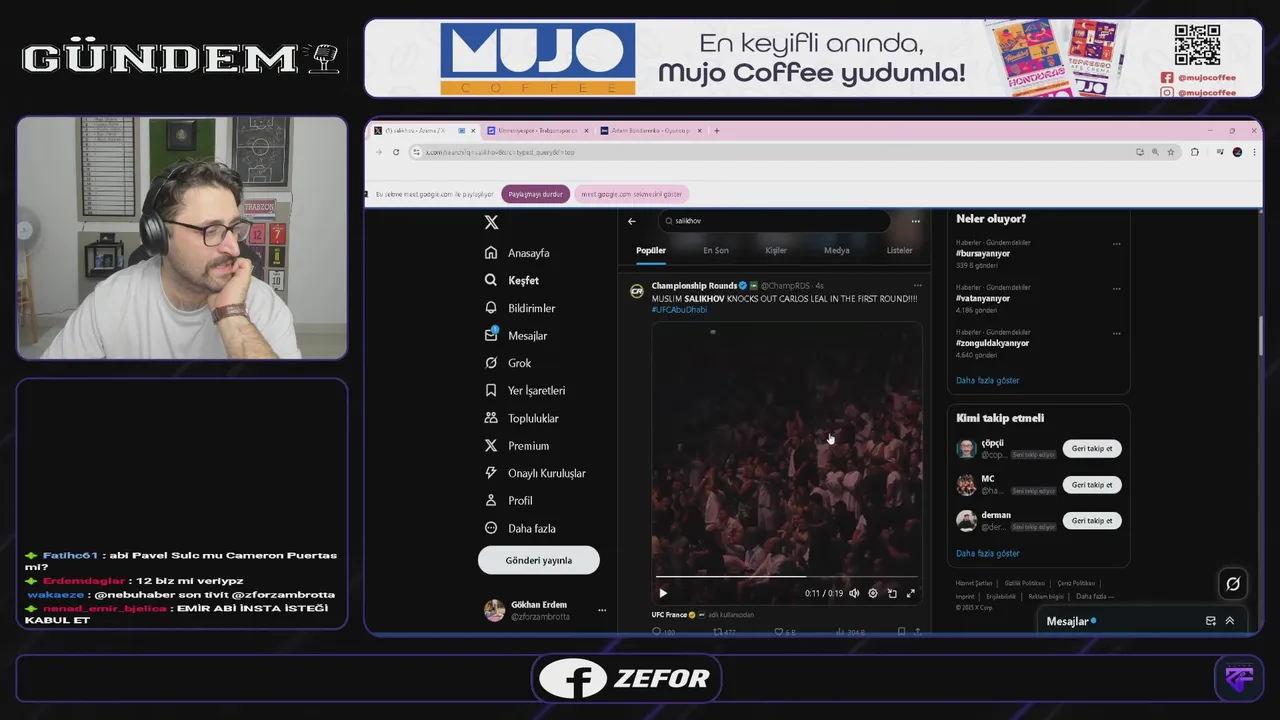Viewport: 1280px width, 720px height.
Task: Open #zonguldakyanıyor trend options
Action: coord(1117,332)
